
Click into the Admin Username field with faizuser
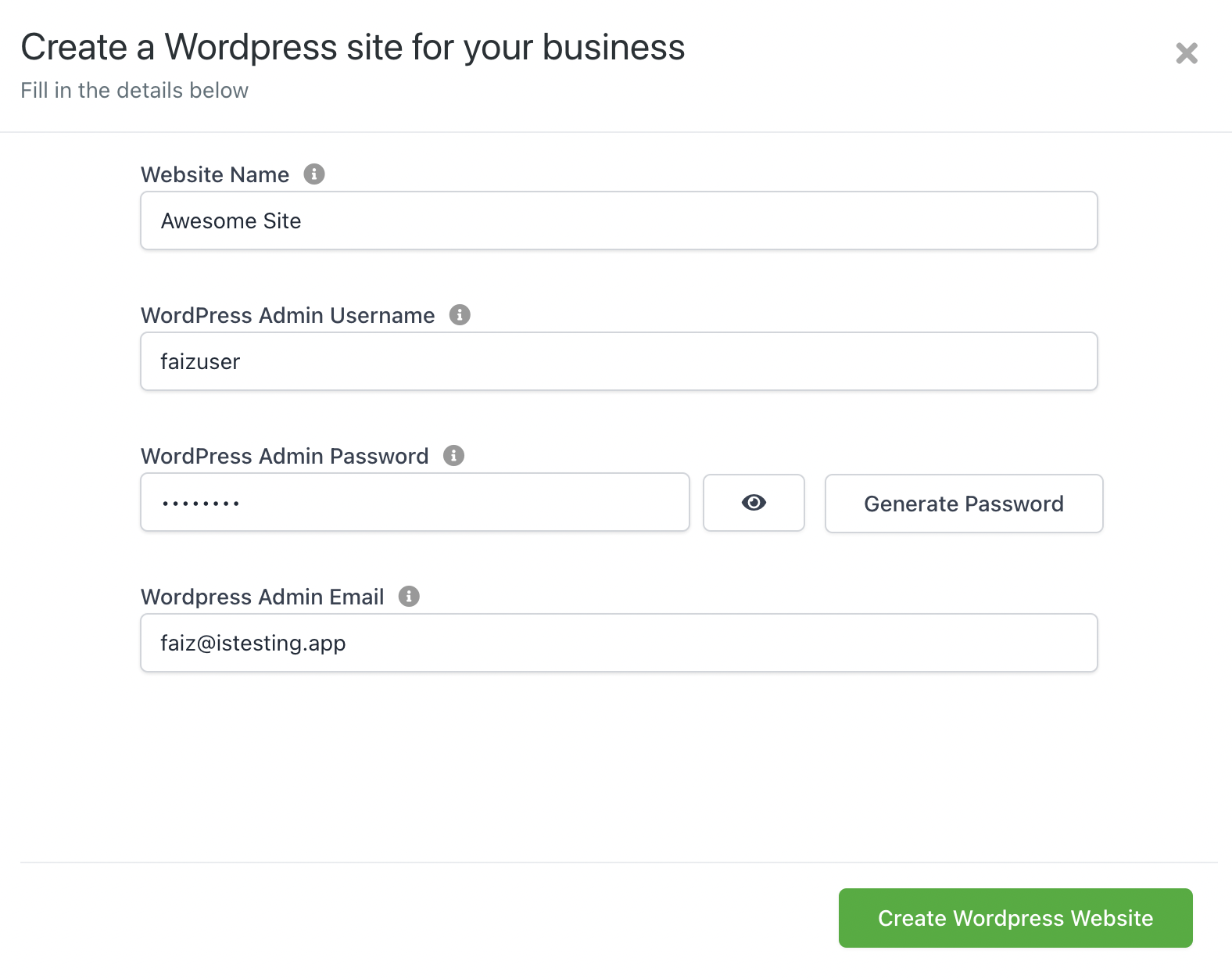point(618,361)
